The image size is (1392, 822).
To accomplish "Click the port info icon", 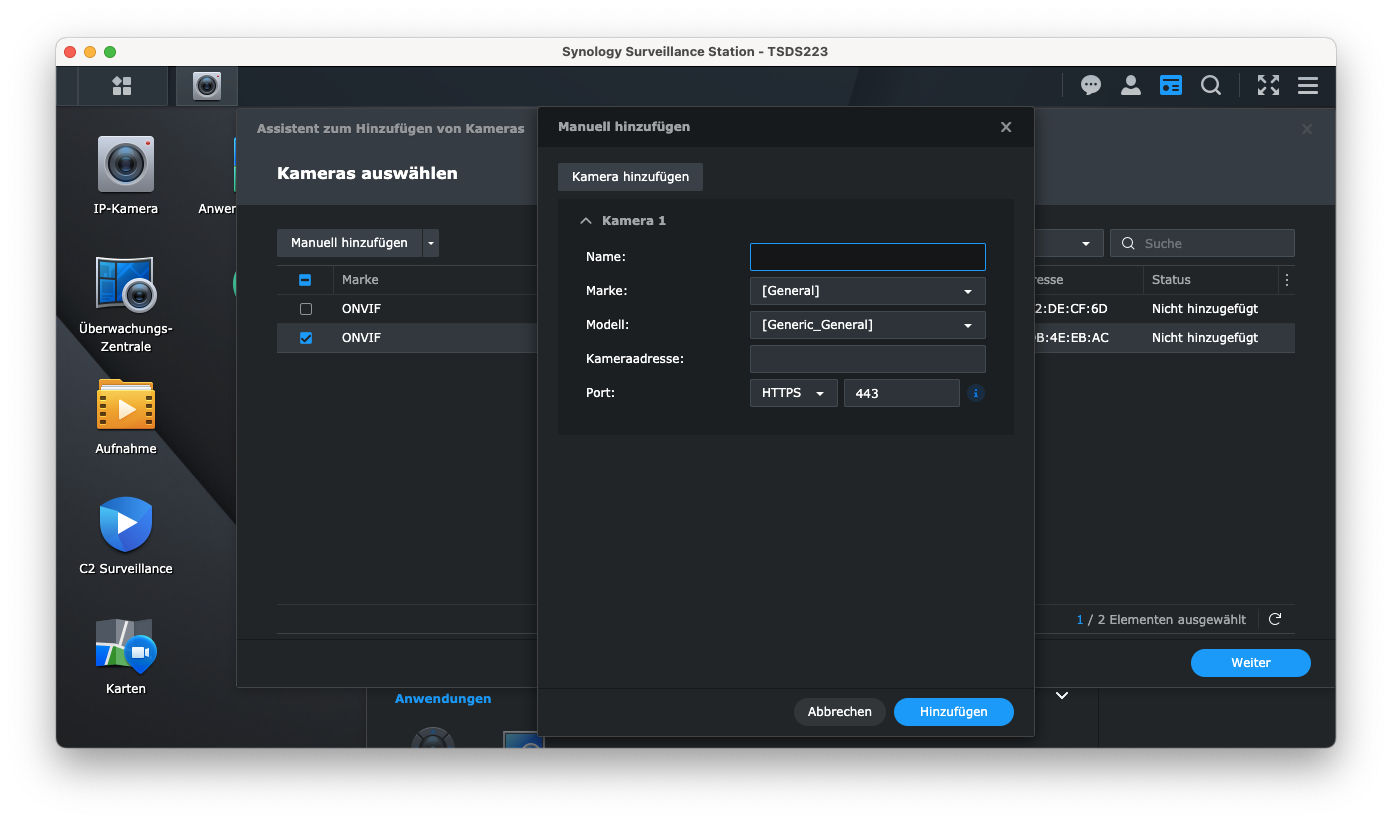I will click(976, 393).
